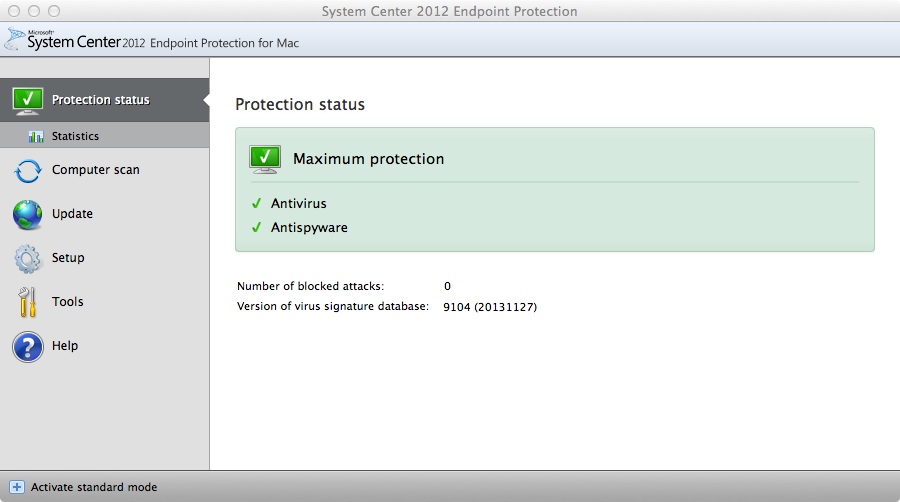Image resolution: width=900 pixels, height=502 pixels.
Task: Click the Antivirus status entry
Action: tap(298, 204)
